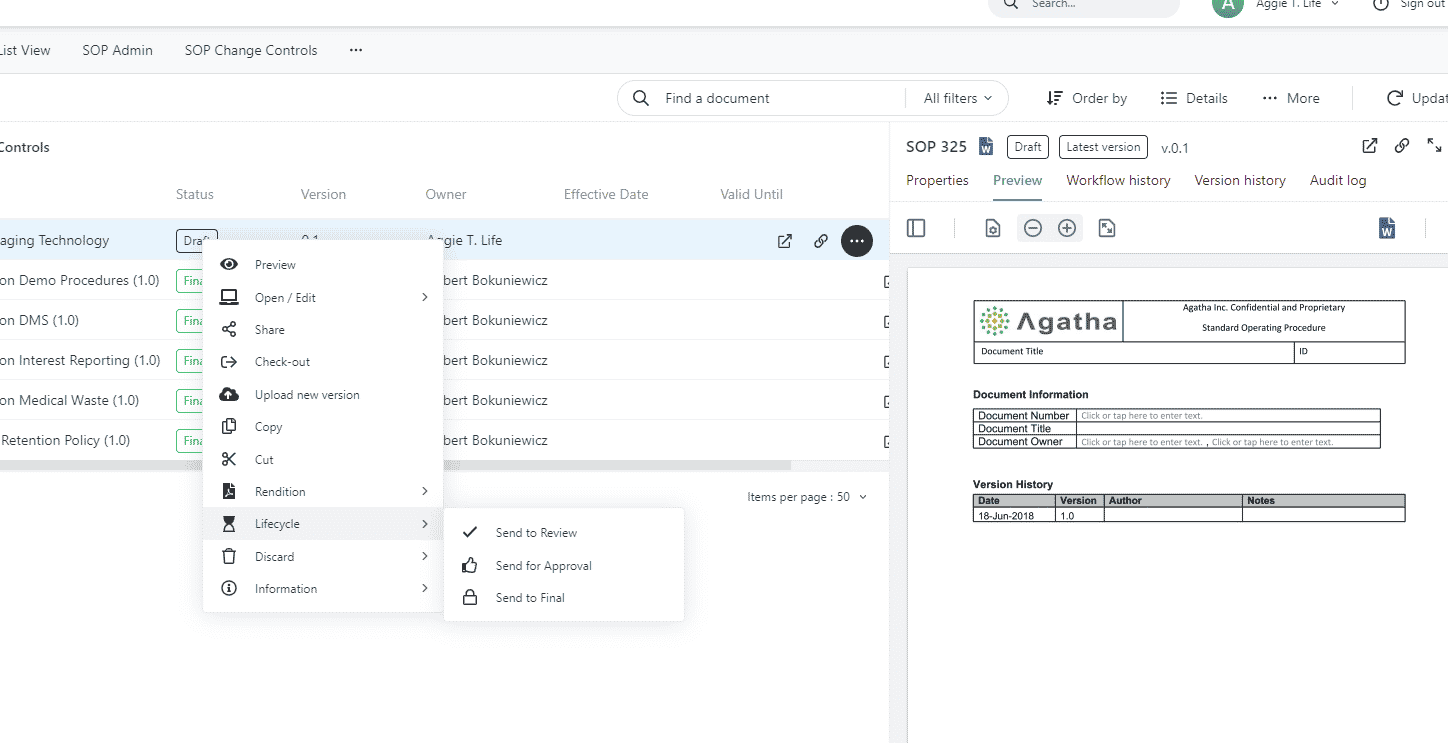Toggle the preview sidebar panel icon

coord(916,228)
